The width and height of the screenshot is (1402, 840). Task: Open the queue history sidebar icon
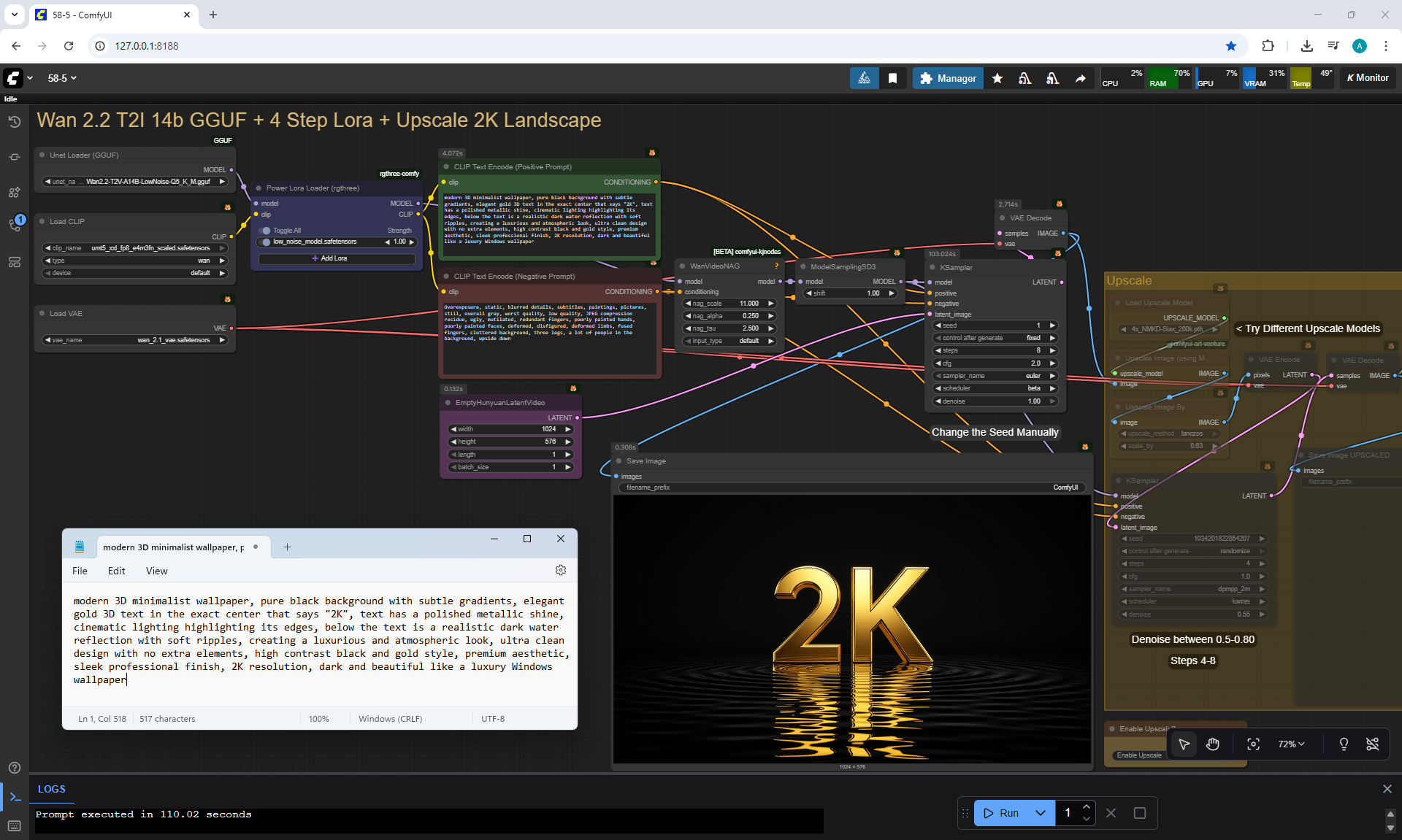[x=14, y=122]
